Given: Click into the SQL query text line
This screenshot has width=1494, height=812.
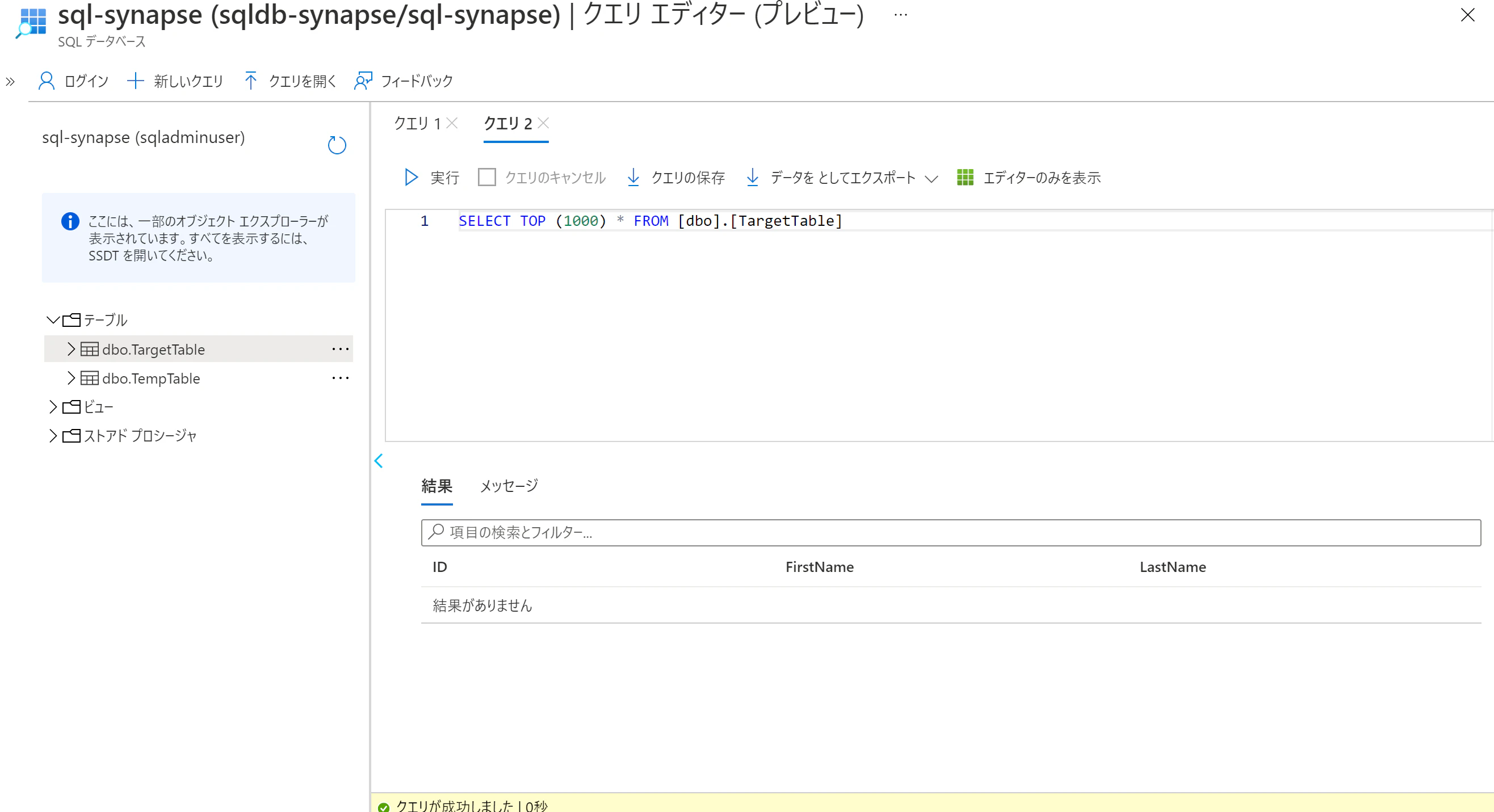Looking at the screenshot, I should point(650,221).
